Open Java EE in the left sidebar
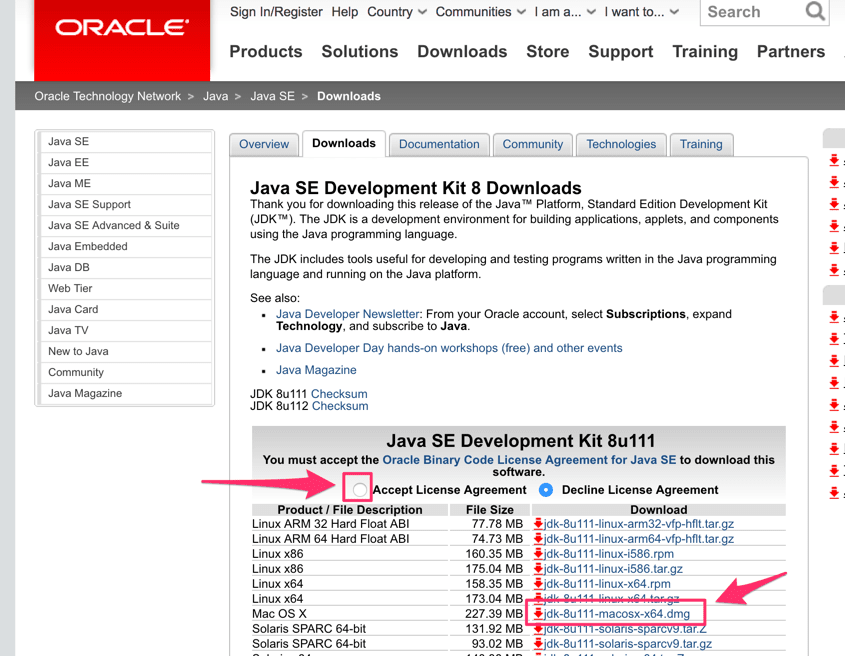The width and height of the screenshot is (845, 656). coord(126,162)
